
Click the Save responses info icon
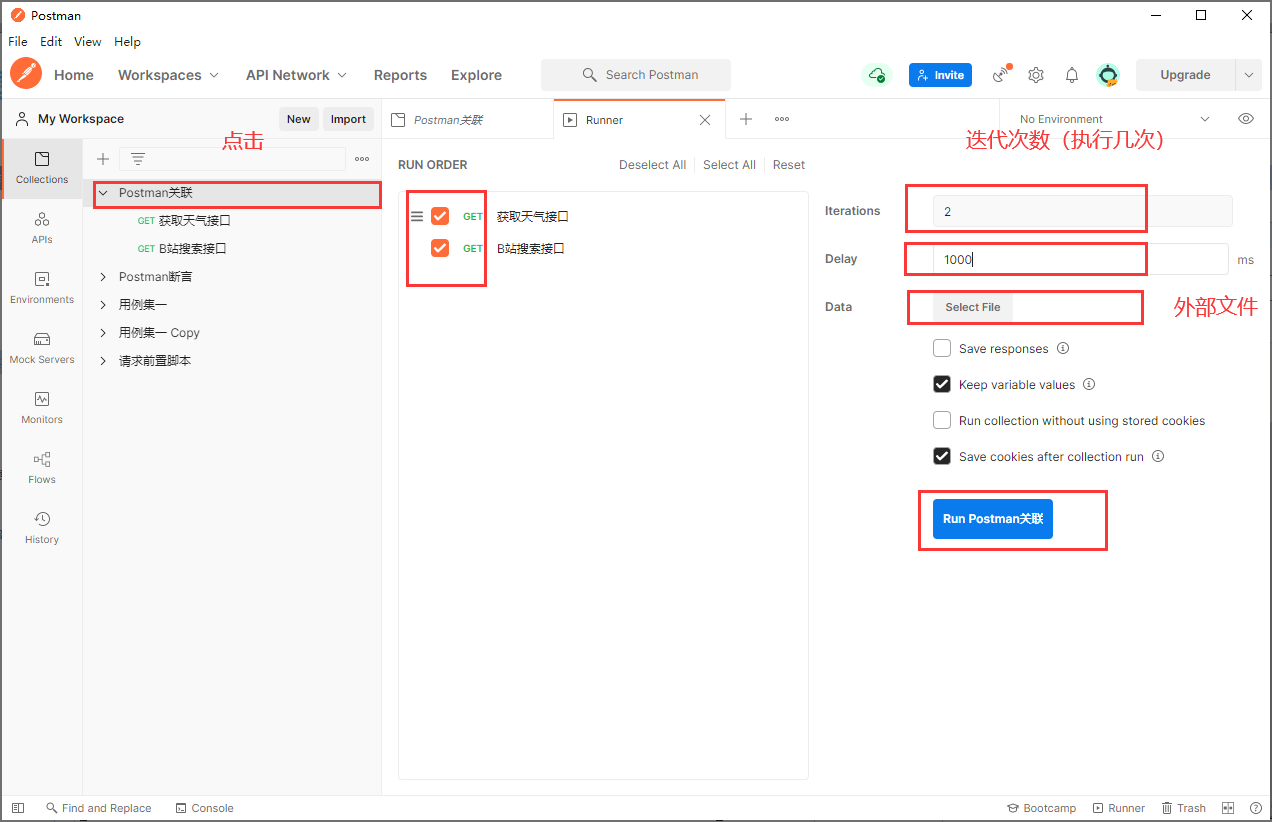point(1063,349)
